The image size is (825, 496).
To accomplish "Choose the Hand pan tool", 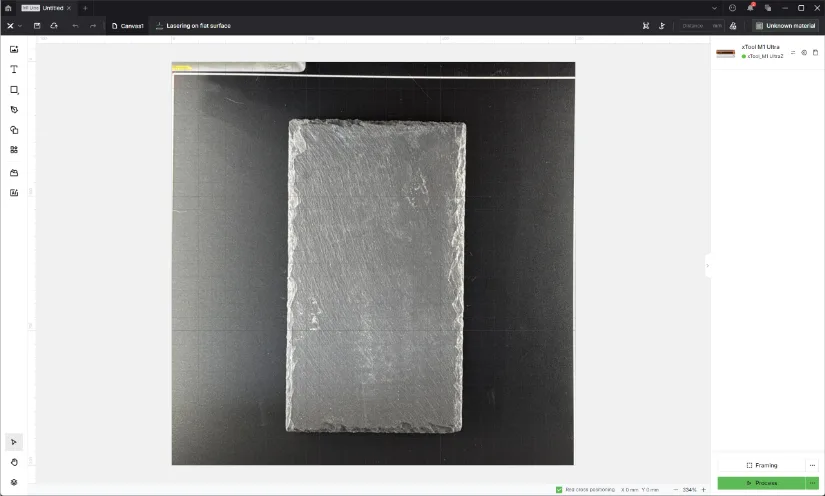I will (14, 462).
